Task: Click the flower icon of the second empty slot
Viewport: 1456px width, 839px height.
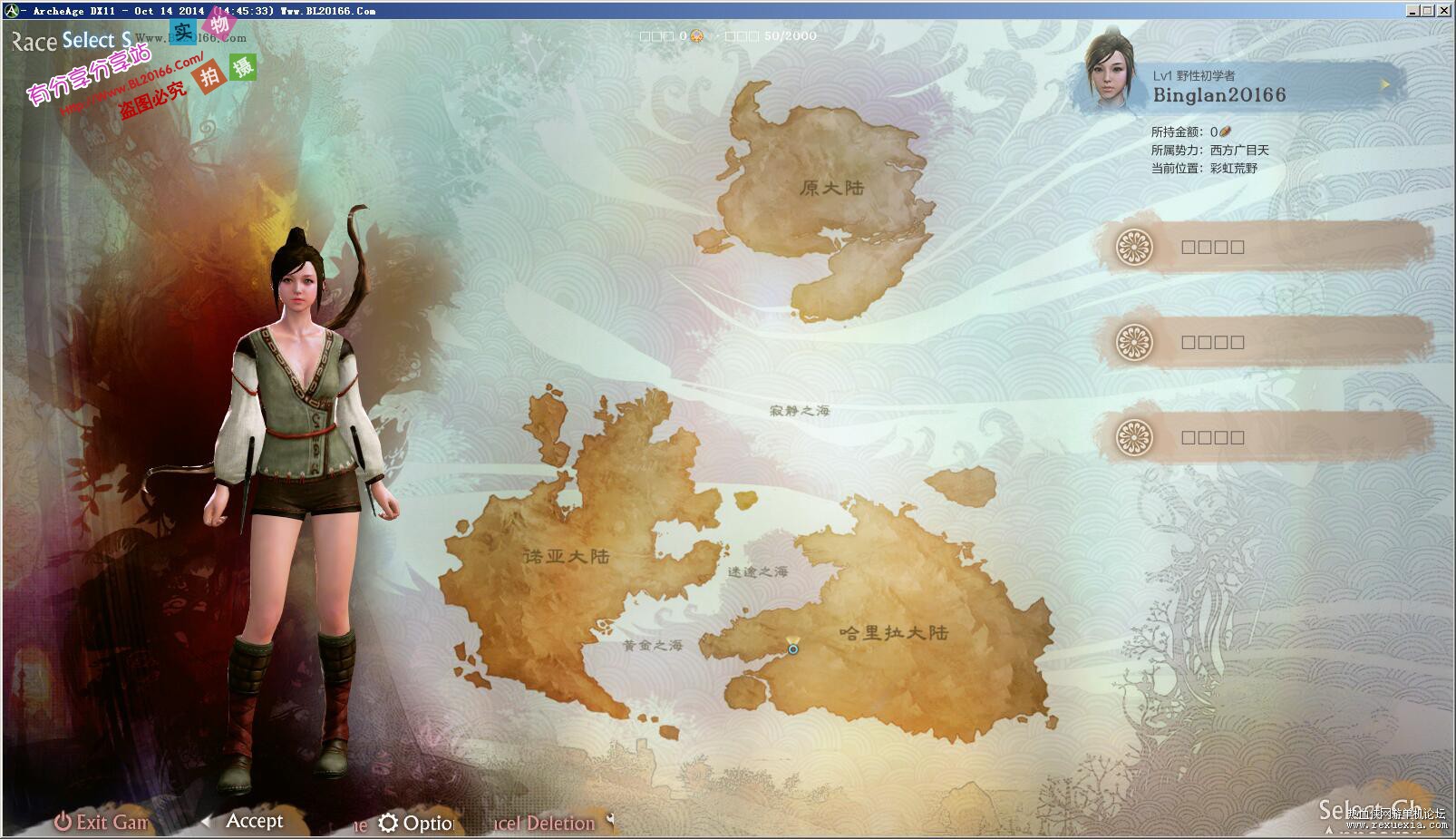Action: pyautogui.click(x=1133, y=342)
